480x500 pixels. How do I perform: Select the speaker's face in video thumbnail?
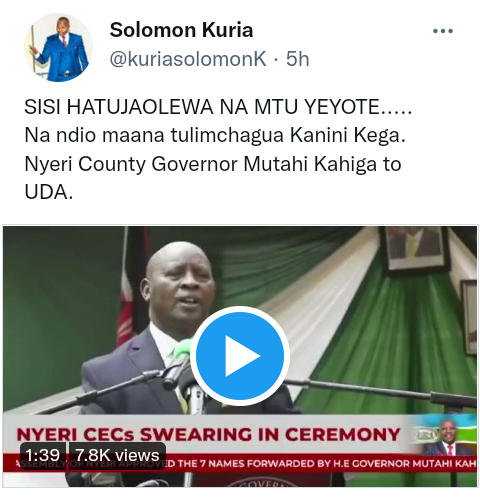click(180, 283)
